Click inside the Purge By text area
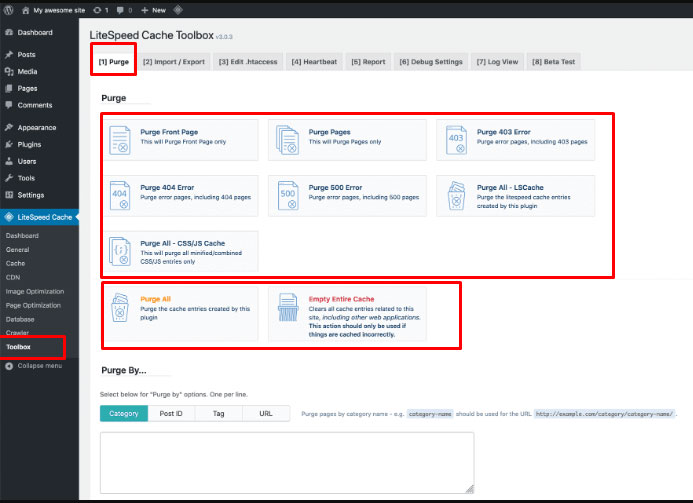The image size is (693, 503). tap(287, 463)
